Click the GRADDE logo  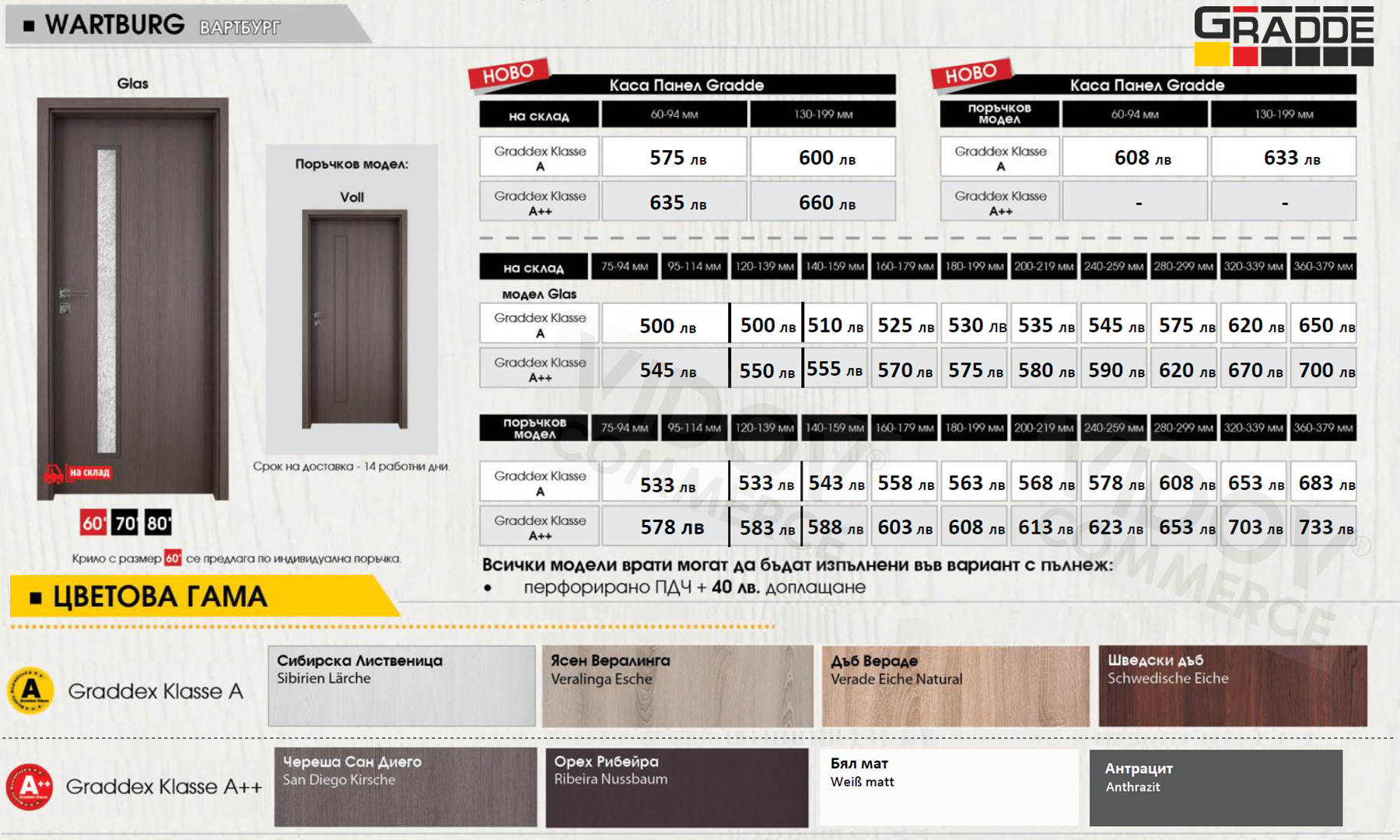click(1284, 36)
